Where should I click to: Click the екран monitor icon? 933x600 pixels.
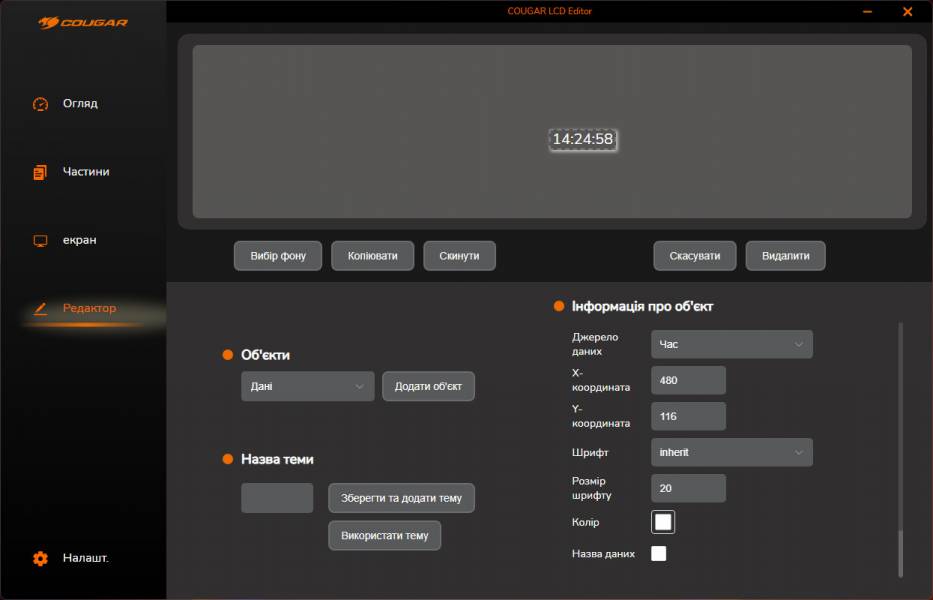(x=40, y=241)
